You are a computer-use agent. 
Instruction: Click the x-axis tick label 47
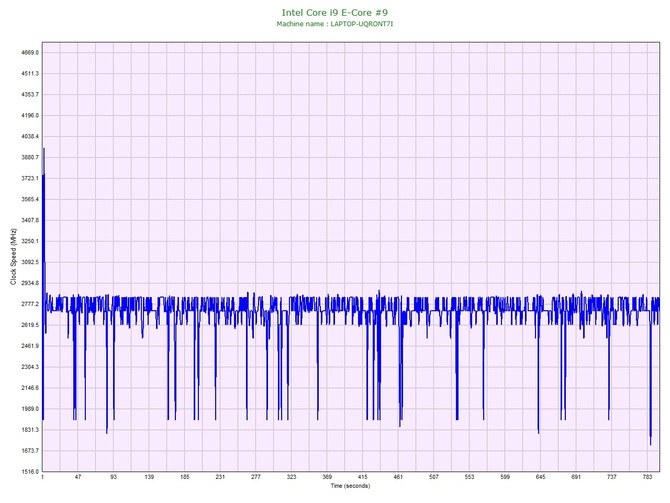78,477
